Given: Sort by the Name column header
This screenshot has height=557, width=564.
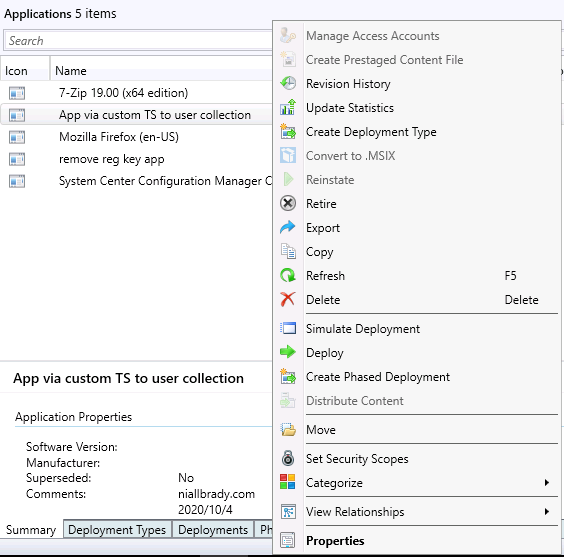Looking at the screenshot, I should pos(161,70).
